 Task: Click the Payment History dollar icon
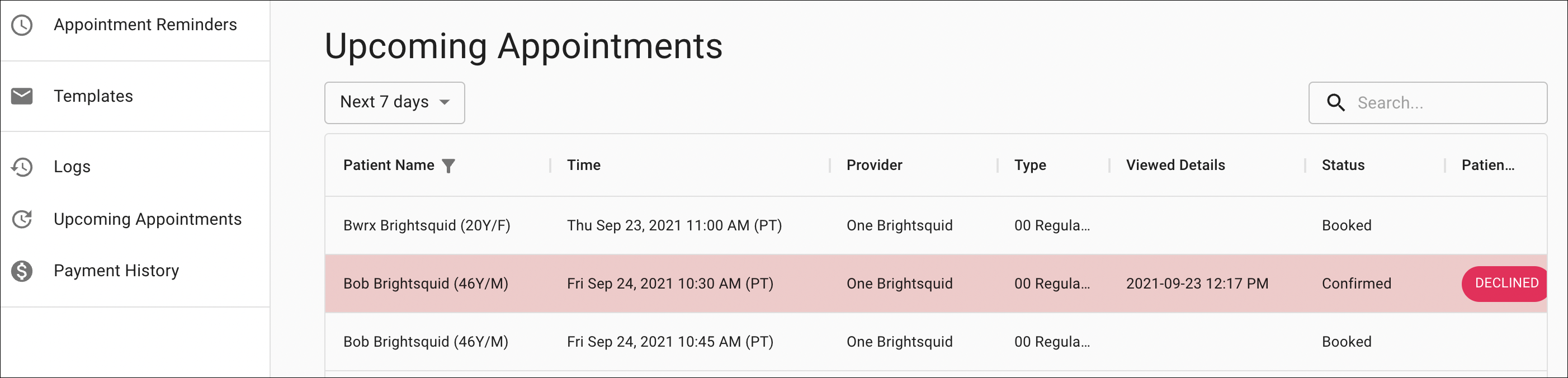22,271
